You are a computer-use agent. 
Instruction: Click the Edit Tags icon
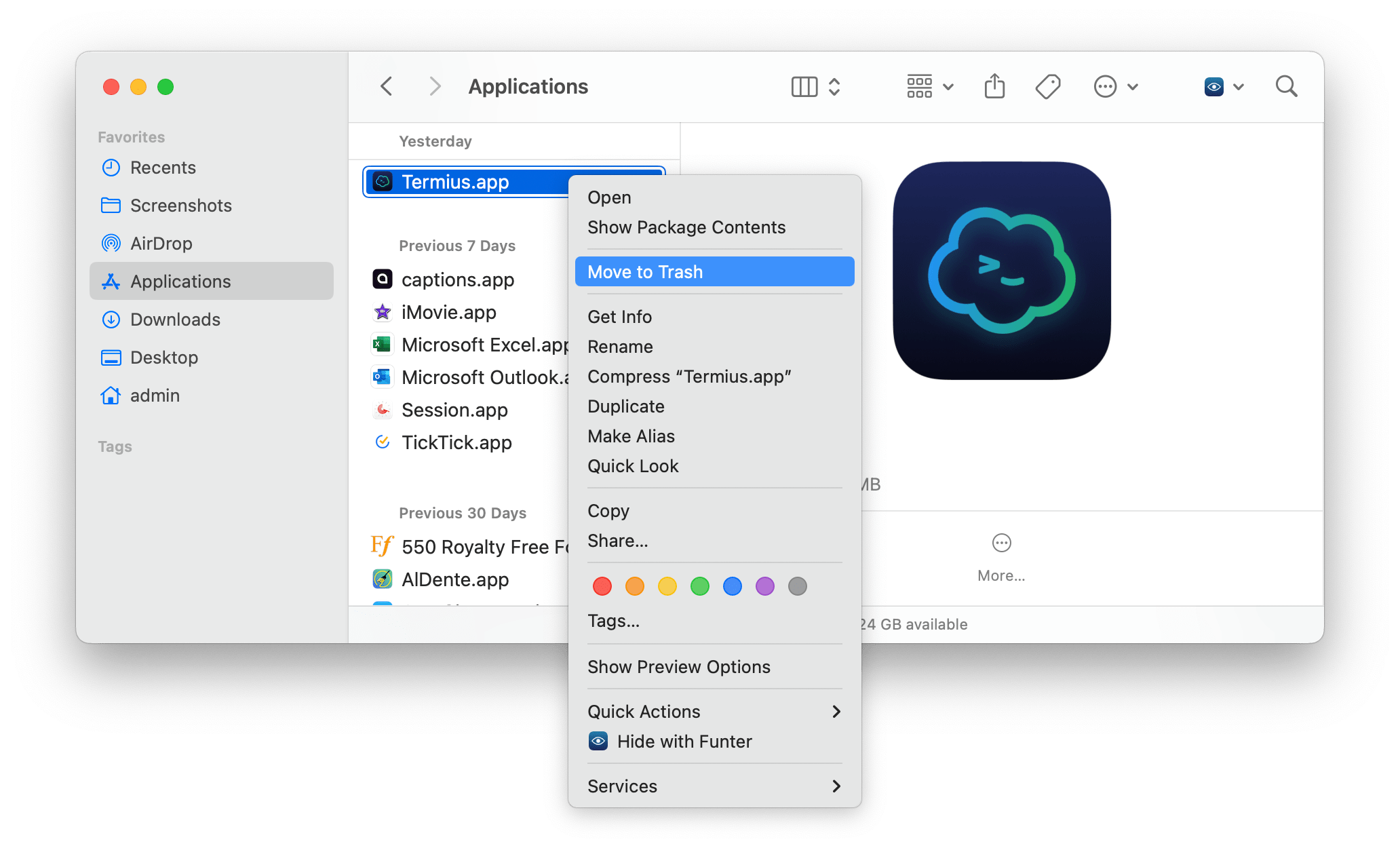point(1048,87)
